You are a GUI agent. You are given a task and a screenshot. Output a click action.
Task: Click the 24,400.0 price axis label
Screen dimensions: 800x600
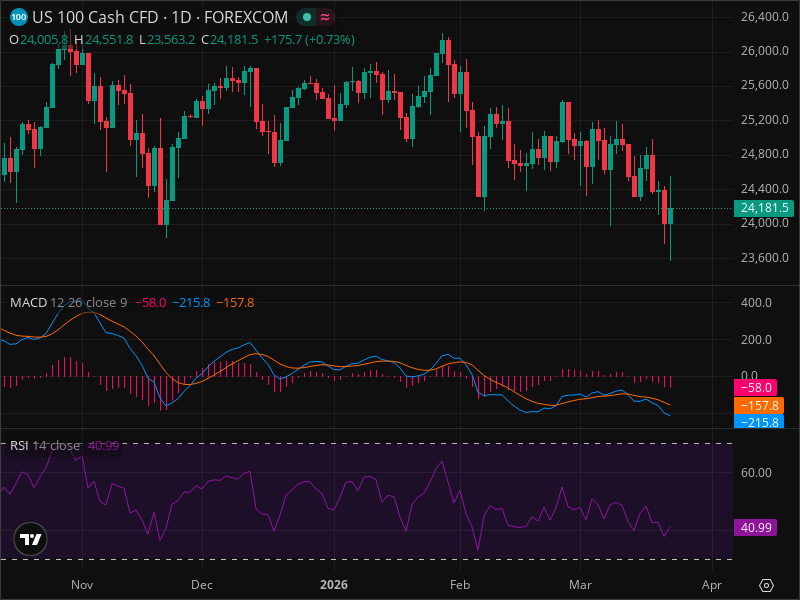764,188
